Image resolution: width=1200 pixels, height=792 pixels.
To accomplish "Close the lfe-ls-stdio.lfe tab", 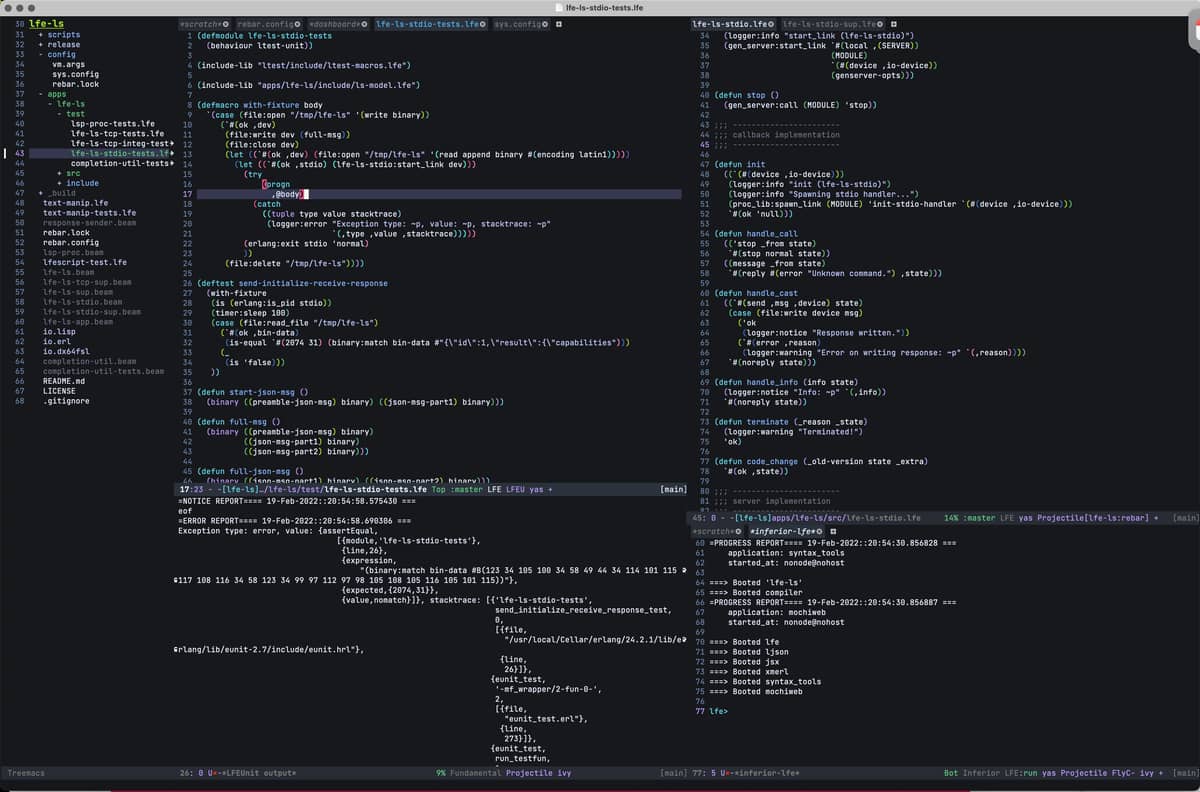I will pos(770,23).
